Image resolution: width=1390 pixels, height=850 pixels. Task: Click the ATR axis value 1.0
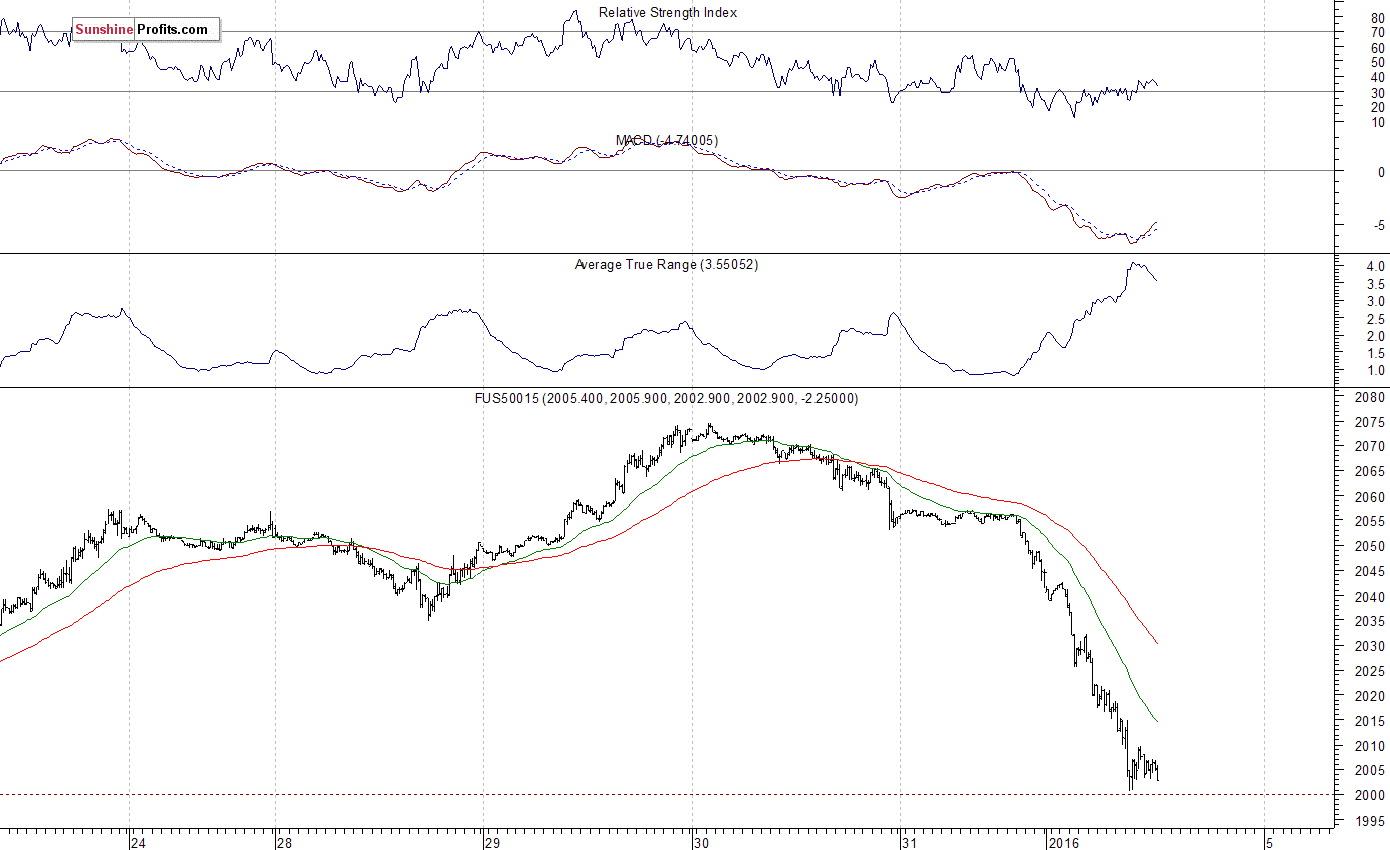pyautogui.click(x=1375, y=371)
